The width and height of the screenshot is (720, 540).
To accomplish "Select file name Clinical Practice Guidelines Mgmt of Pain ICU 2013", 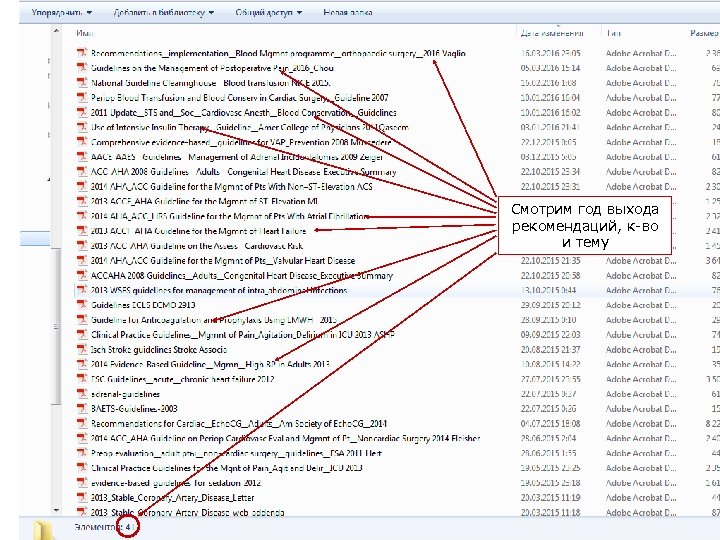I will (226, 468).
